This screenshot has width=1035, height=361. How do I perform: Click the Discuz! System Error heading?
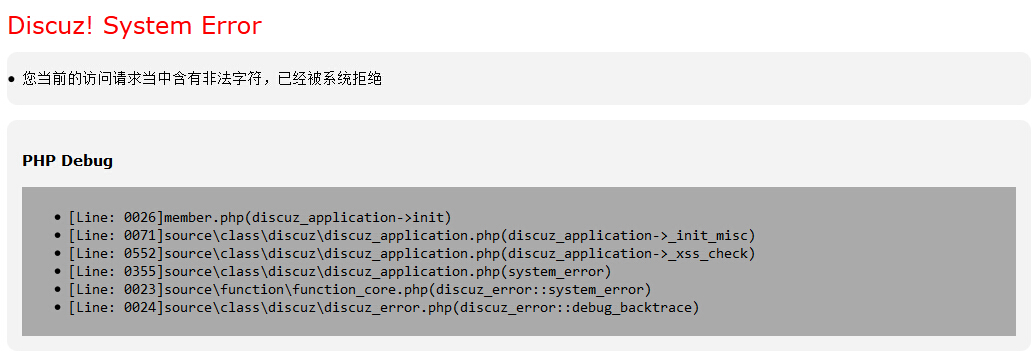click(x=135, y=26)
